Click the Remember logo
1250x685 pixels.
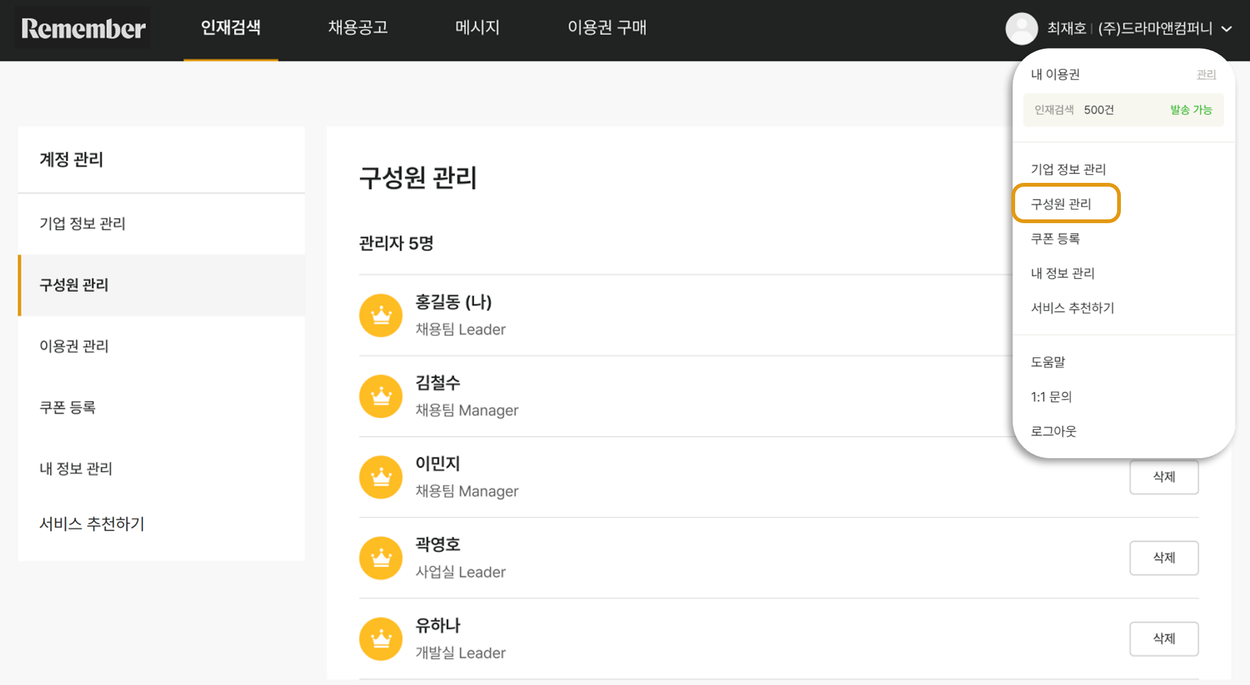(x=83, y=28)
